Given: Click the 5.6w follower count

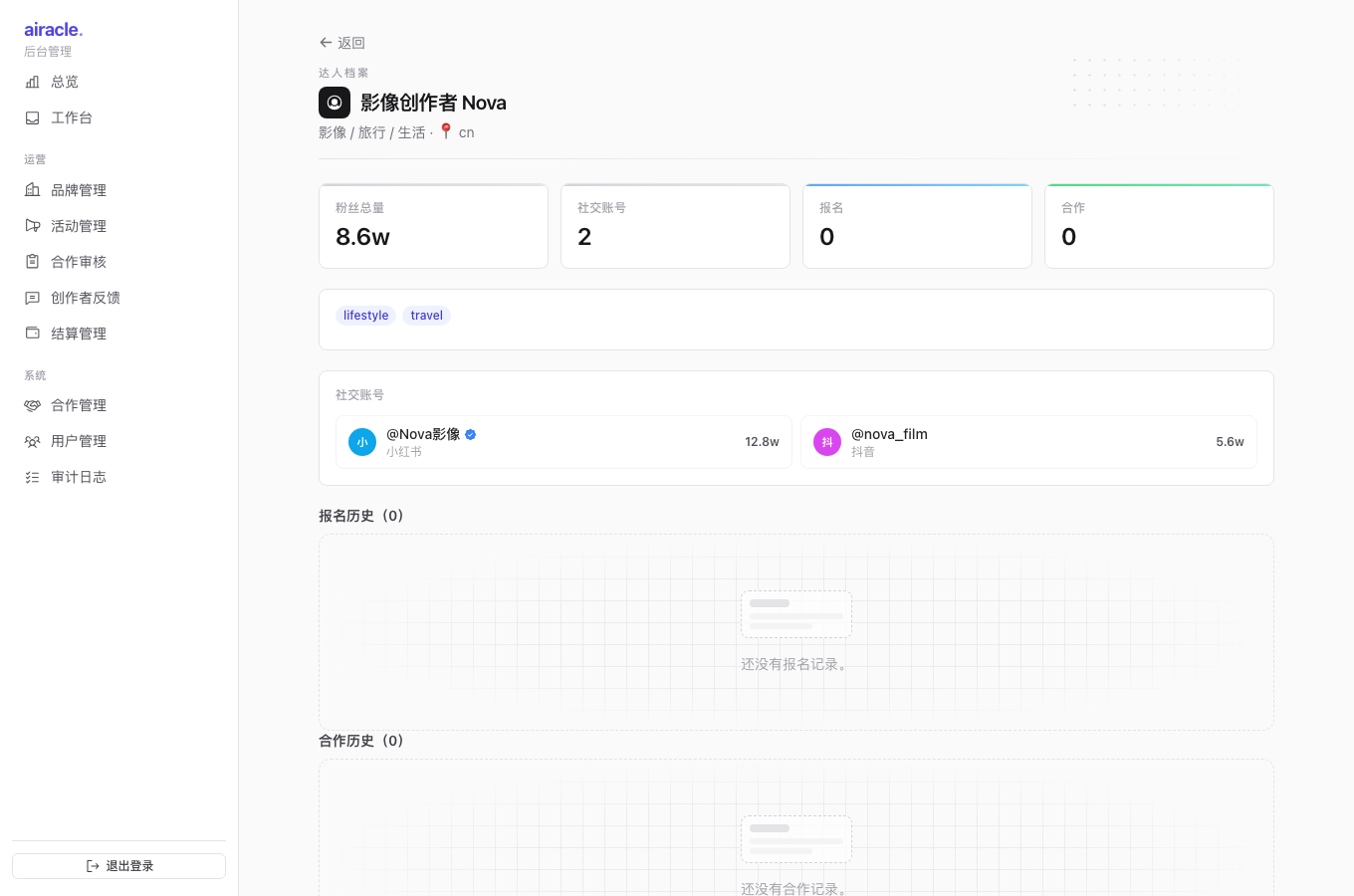Looking at the screenshot, I should click(1230, 442).
